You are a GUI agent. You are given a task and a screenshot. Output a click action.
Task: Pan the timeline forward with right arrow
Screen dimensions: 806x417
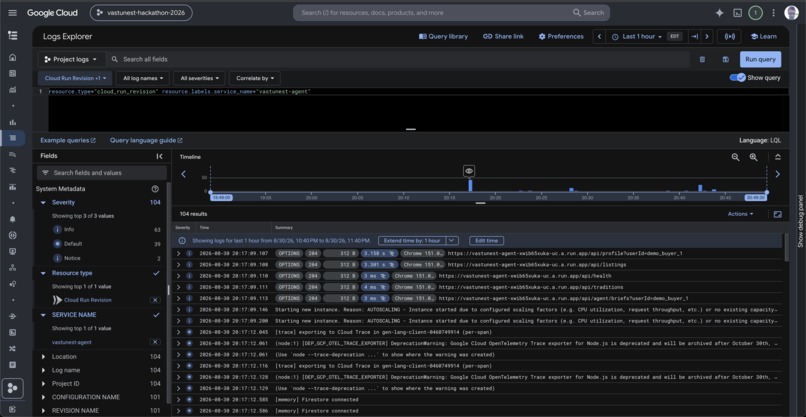click(x=778, y=174)
